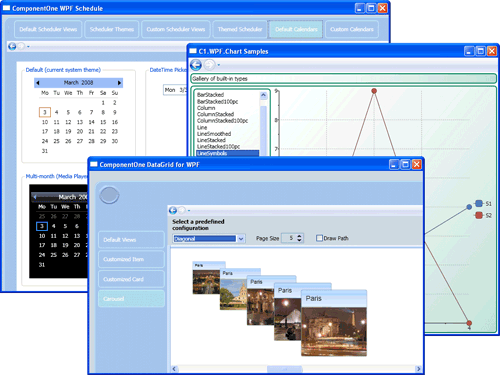Click back arrow in DataGrid inner toolbar
Screen dimensions: 500x375
(173, 210)
